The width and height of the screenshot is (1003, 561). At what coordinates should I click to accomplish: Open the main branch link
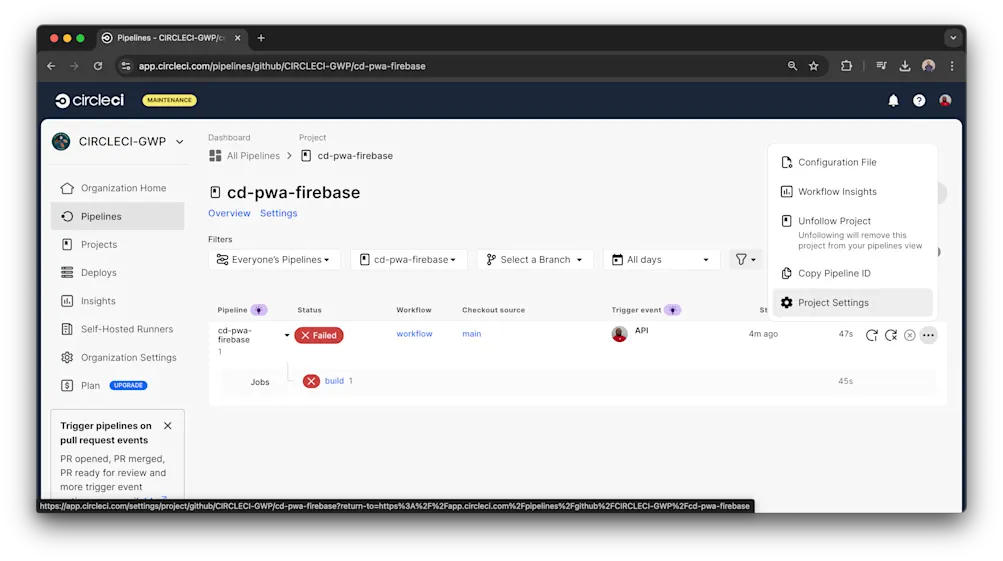click(471, 334)
